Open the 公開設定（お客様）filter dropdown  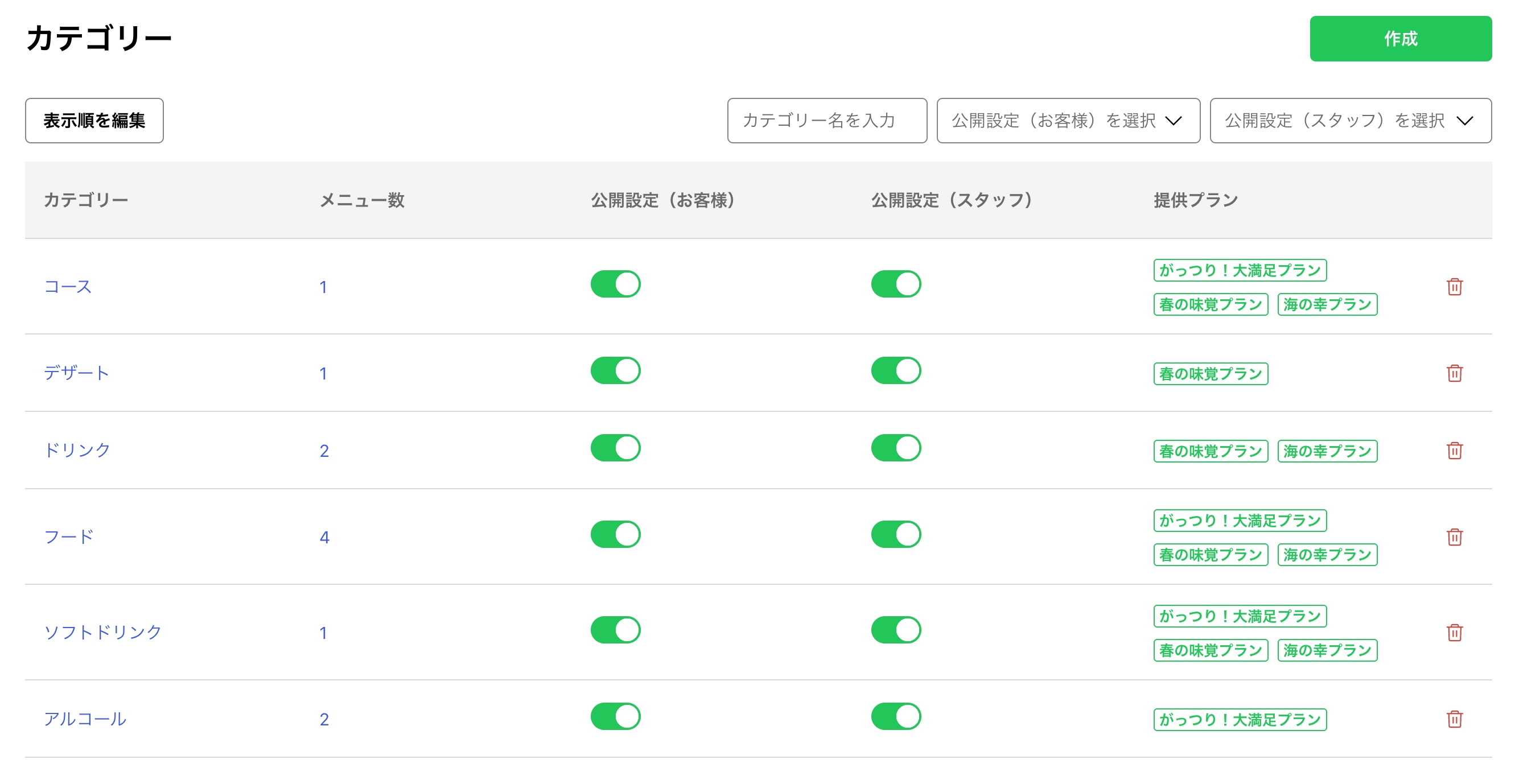tap(1068, 121)
